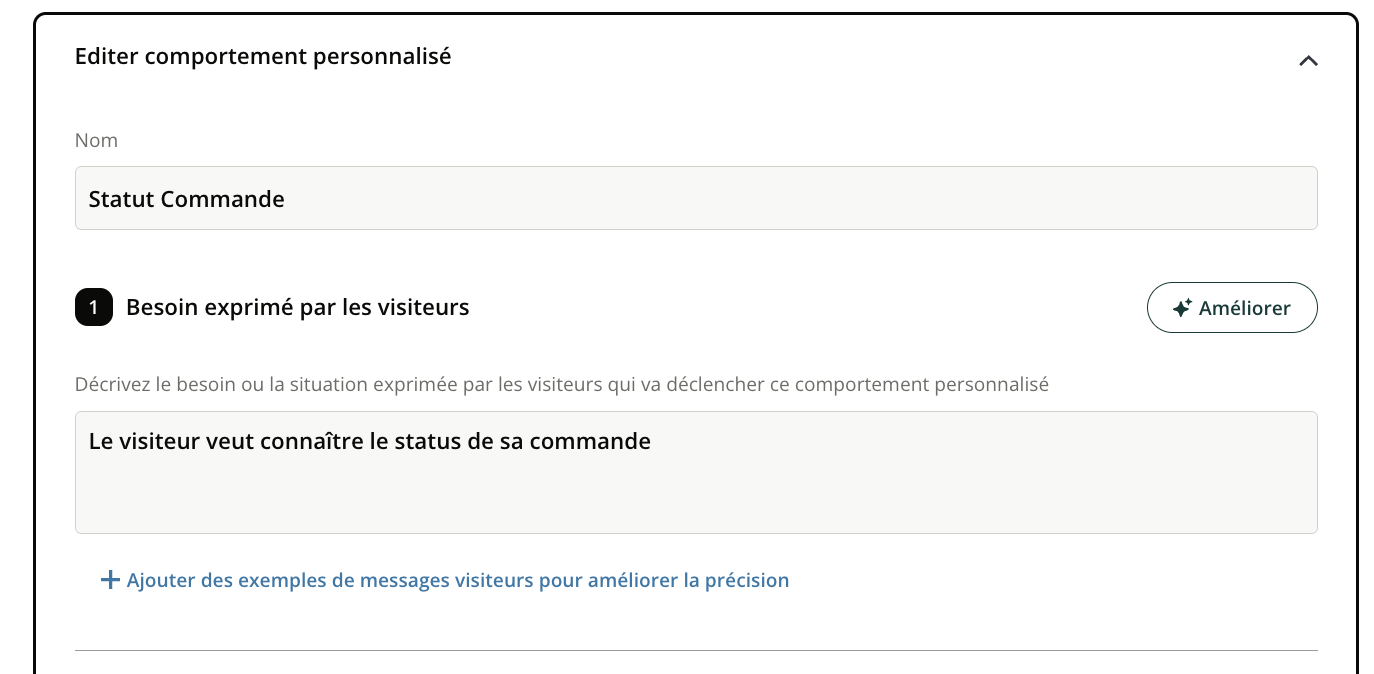1374x674 pixels.
Task: Click the black step number 1 badge
Action: (x=94, y=308)
